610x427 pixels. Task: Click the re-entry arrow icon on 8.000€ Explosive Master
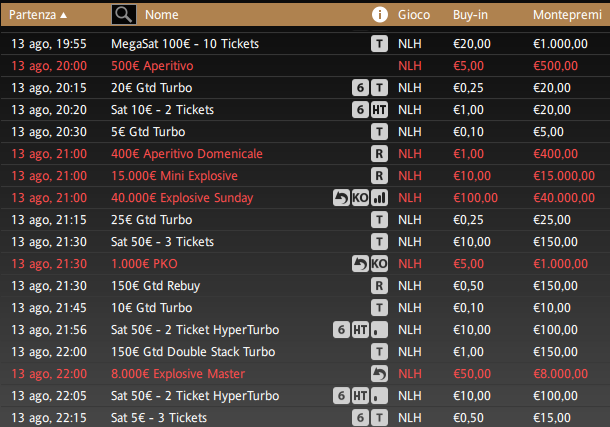click(x=379, y=373)
